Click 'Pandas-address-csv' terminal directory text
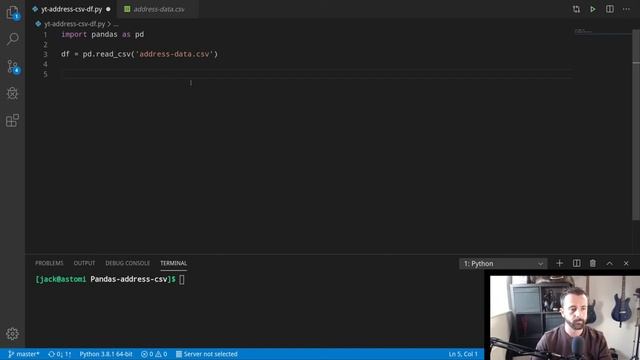Screen dimensions: 640x360 click(x=129, y=279)
